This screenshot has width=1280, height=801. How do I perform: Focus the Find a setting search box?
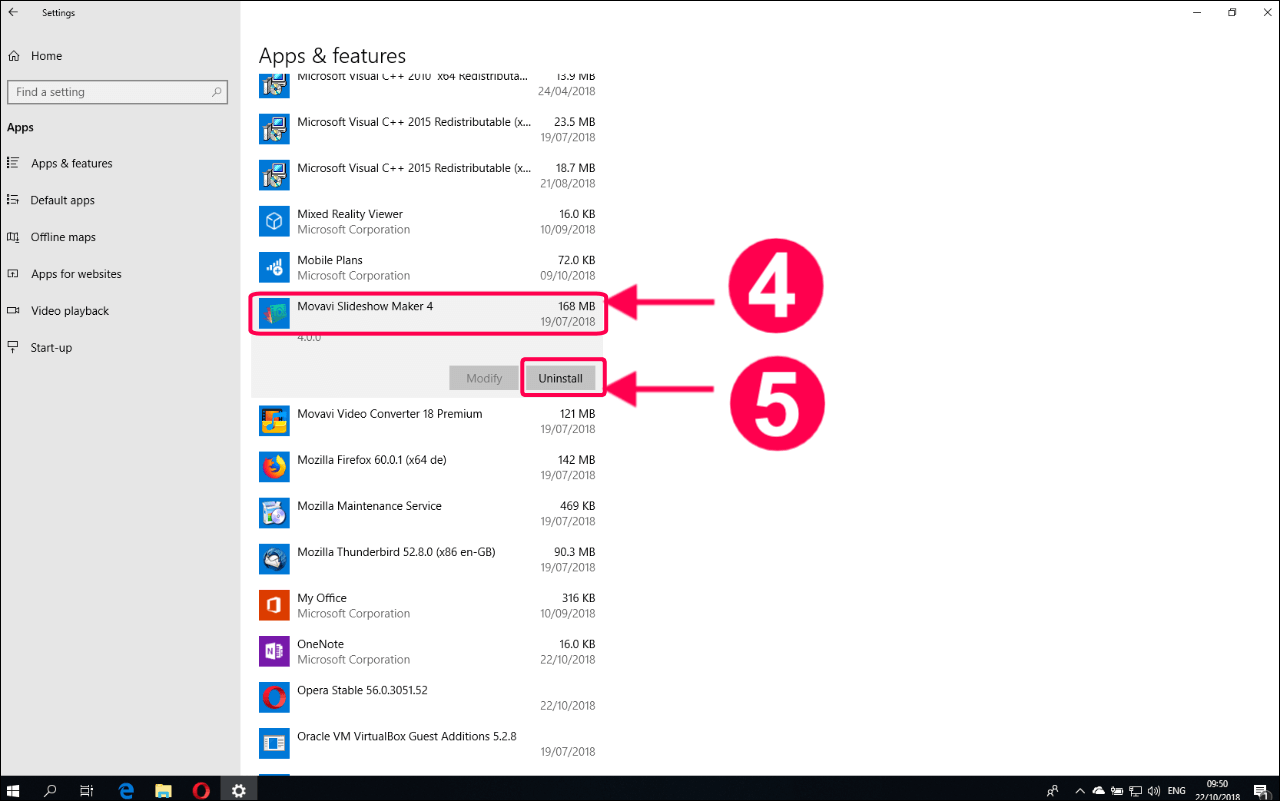[117, 92]
